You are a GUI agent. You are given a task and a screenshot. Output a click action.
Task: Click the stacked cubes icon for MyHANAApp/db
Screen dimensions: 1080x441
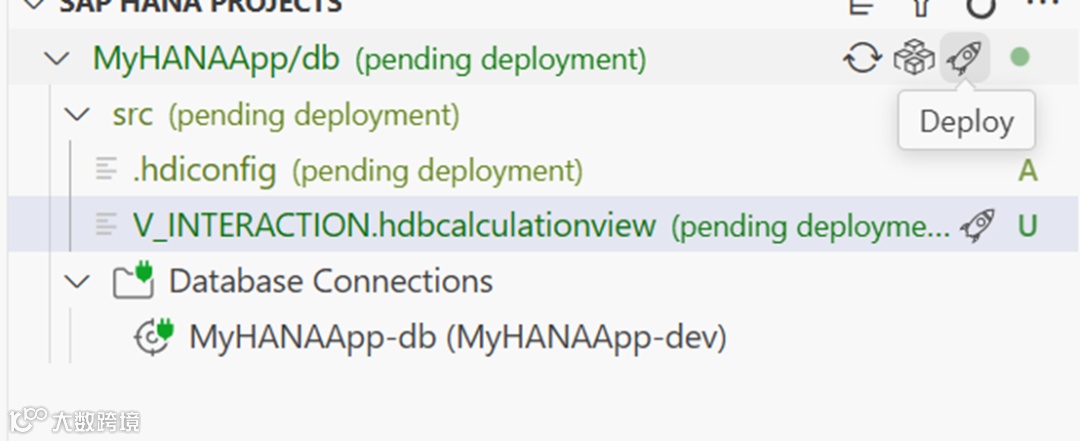tap(913, 58)
